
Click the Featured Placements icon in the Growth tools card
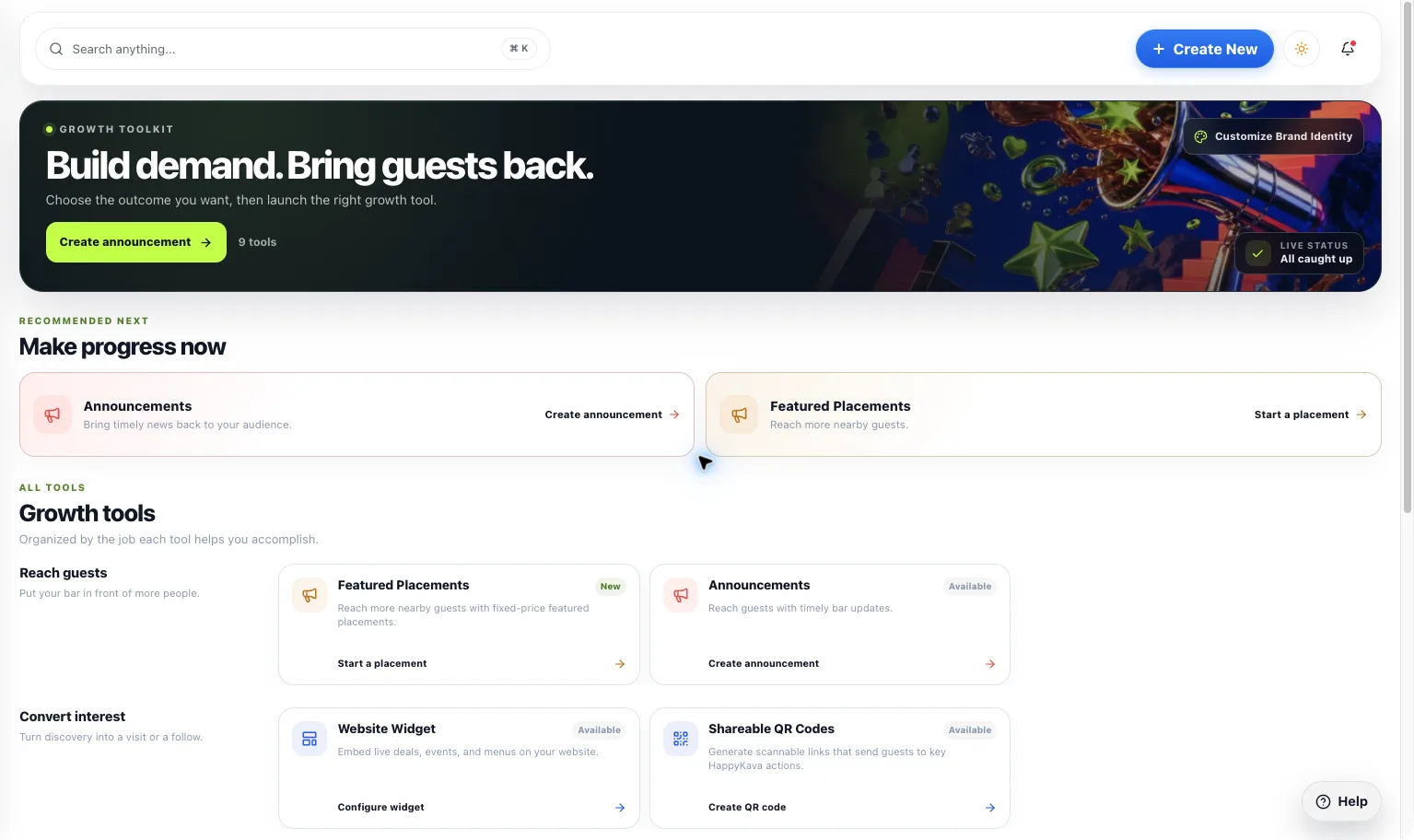coord(310,595)
